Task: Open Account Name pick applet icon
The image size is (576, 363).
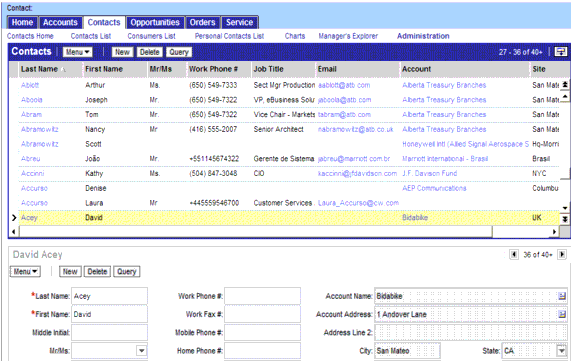Action: click(x=562, y=296)
